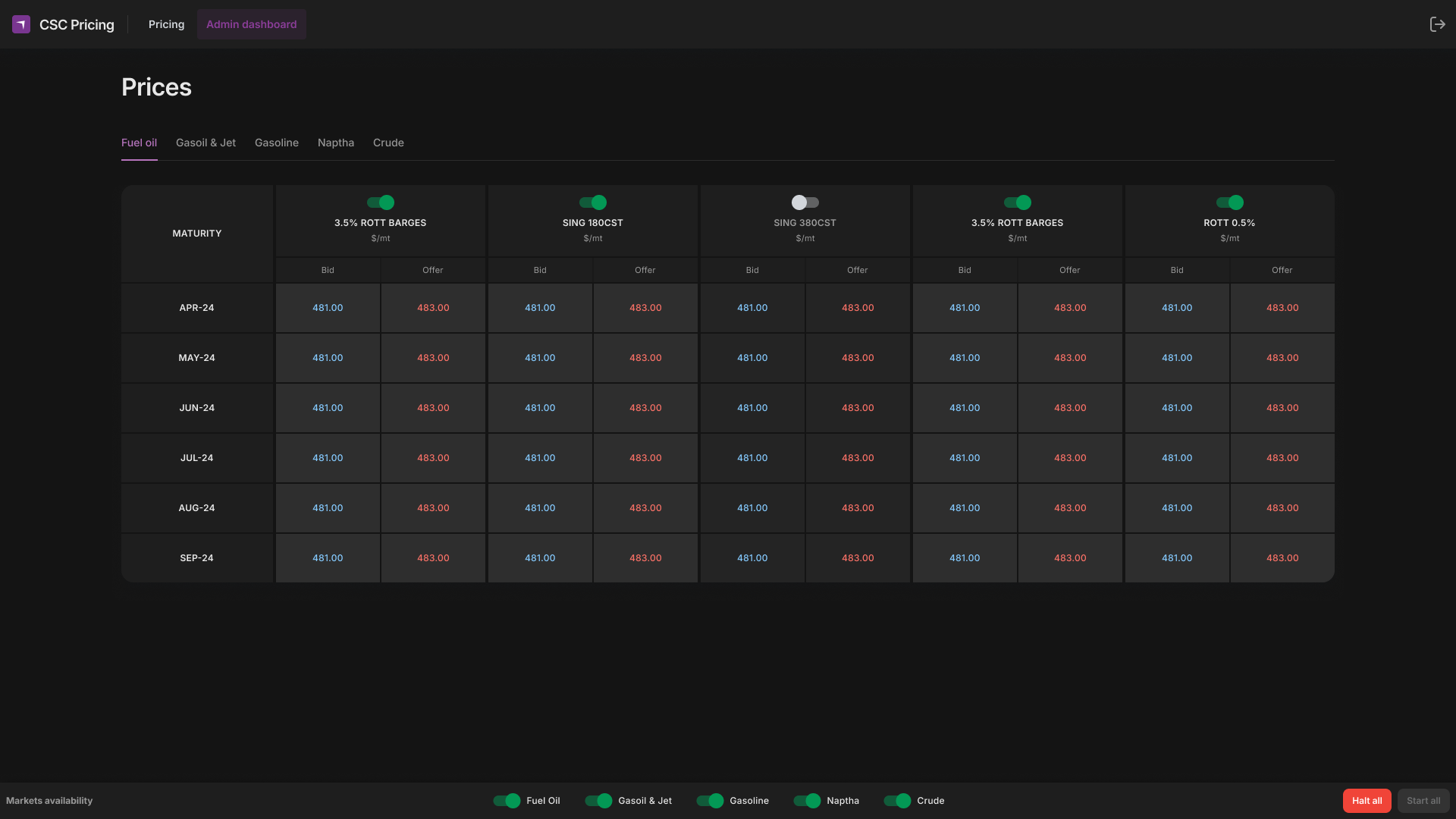1456x819 pixels.
Task: Click the AUG-24 maturity row label
Action: click(197, 508)
